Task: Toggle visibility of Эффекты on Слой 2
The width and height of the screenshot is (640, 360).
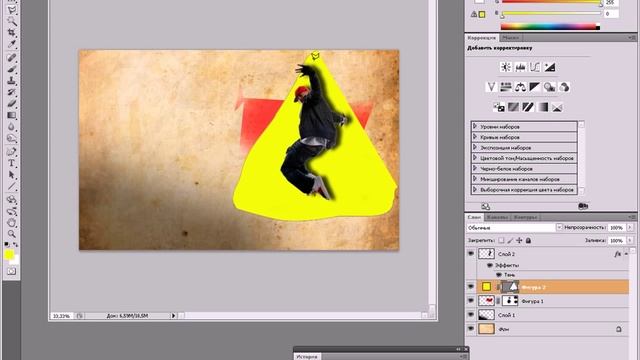Action: click(490, 265)
